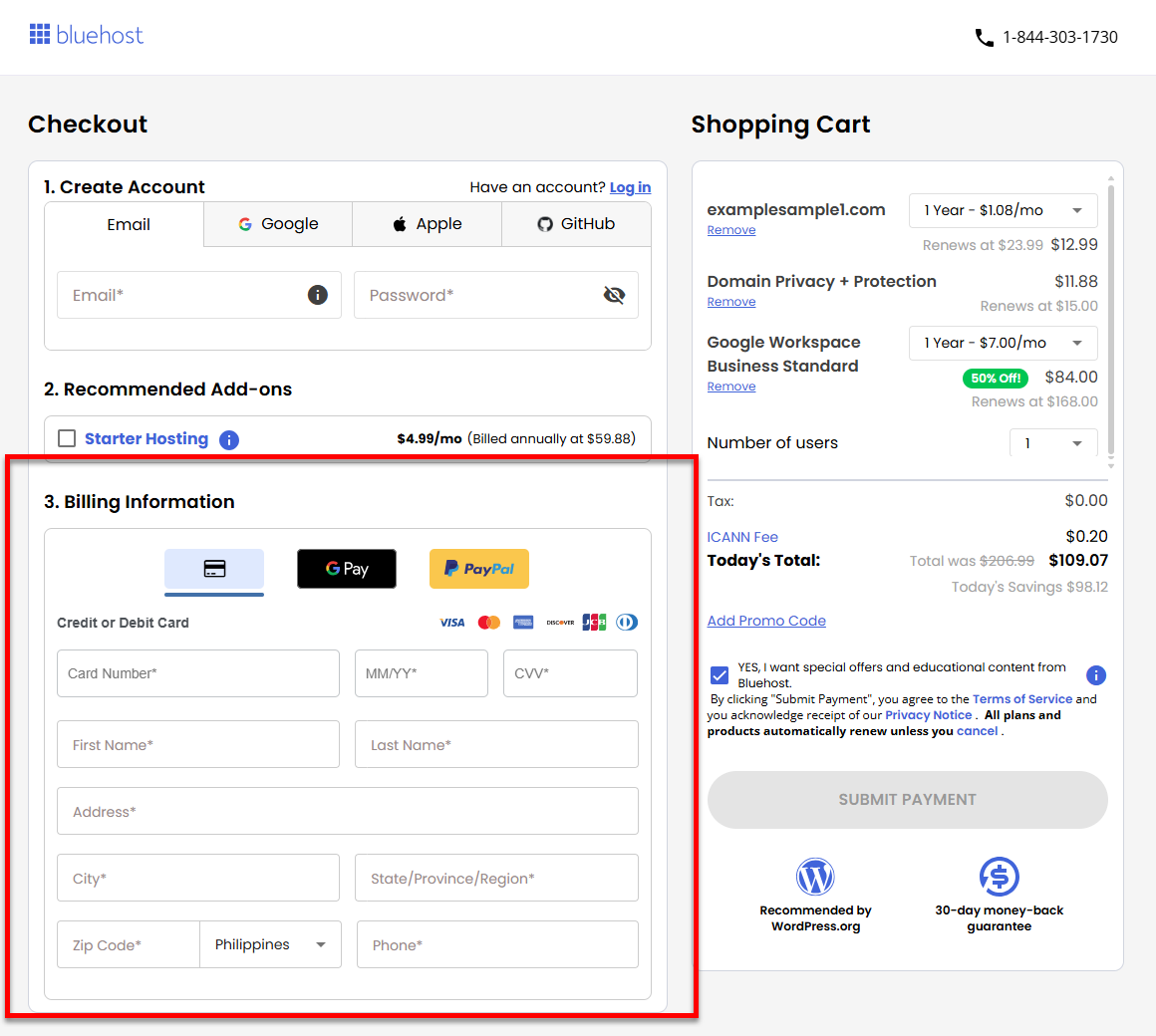Click Add Promo Code link
The width and height of the screenshot is (1156, 1036).
(766, 621)
